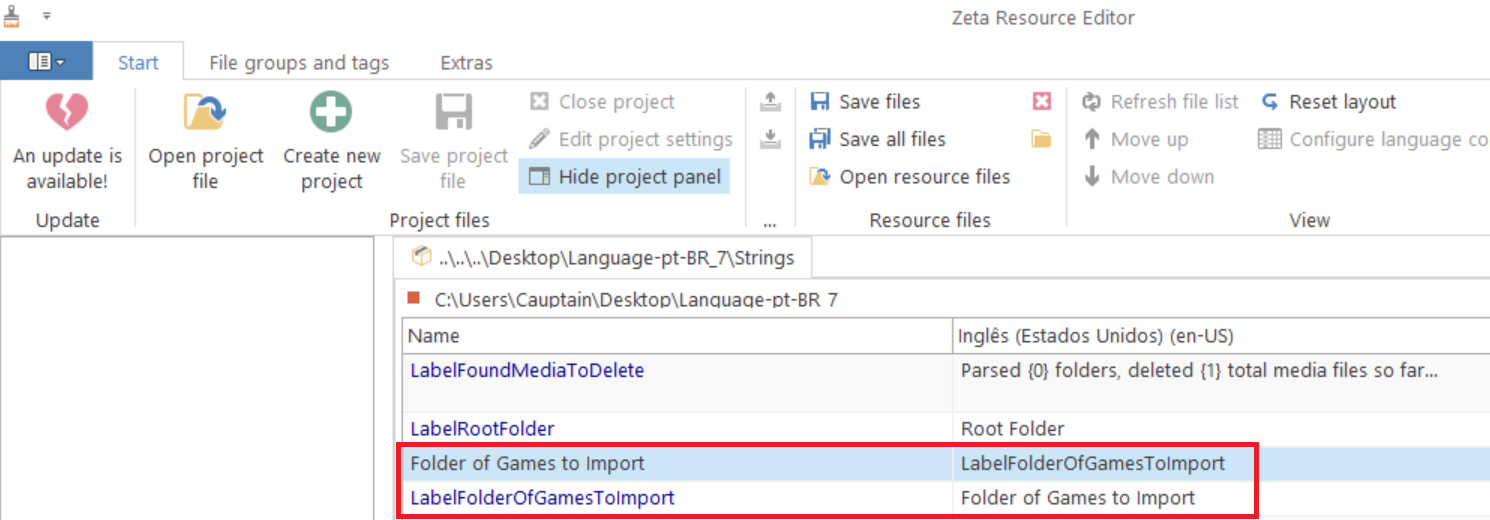Viewport: 1490px width, 520px height.
Task: Click the paintbrush icon in title bar
Action: click(12, 15)
